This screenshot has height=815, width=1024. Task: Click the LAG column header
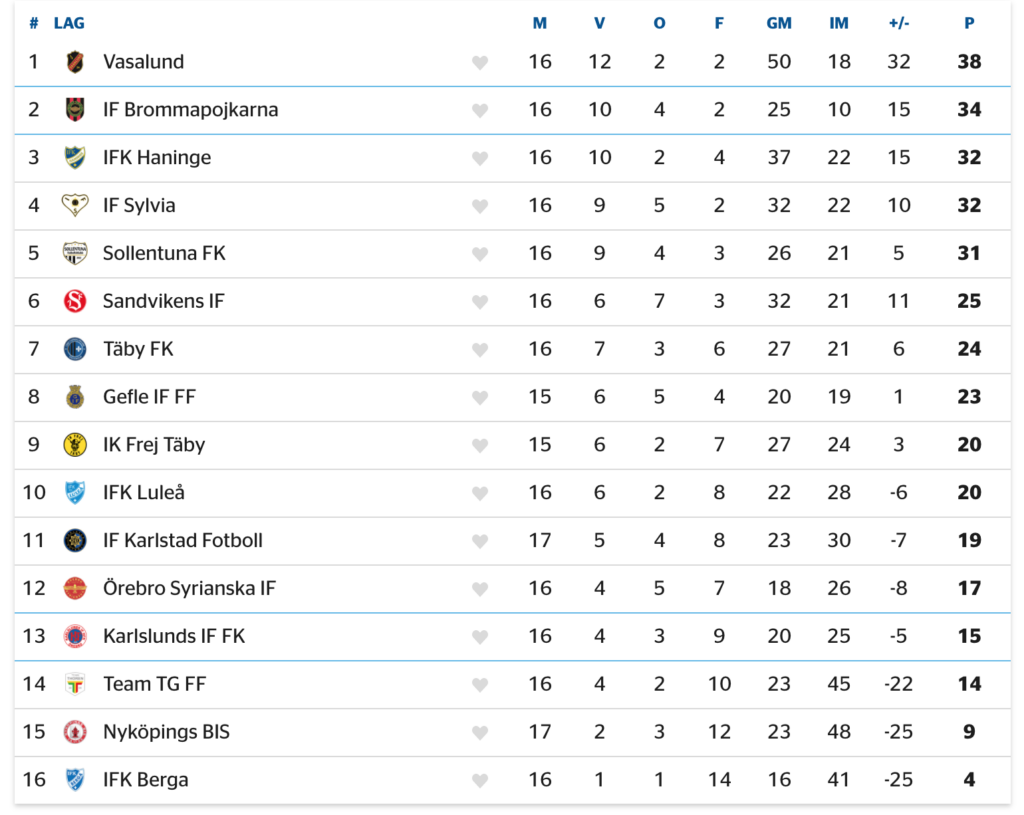pos(69,24)
